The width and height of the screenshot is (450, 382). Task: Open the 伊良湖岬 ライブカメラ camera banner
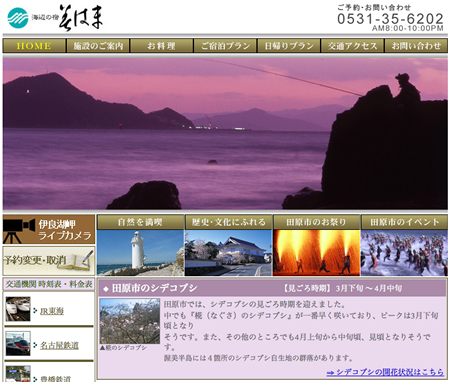(49, 229)
